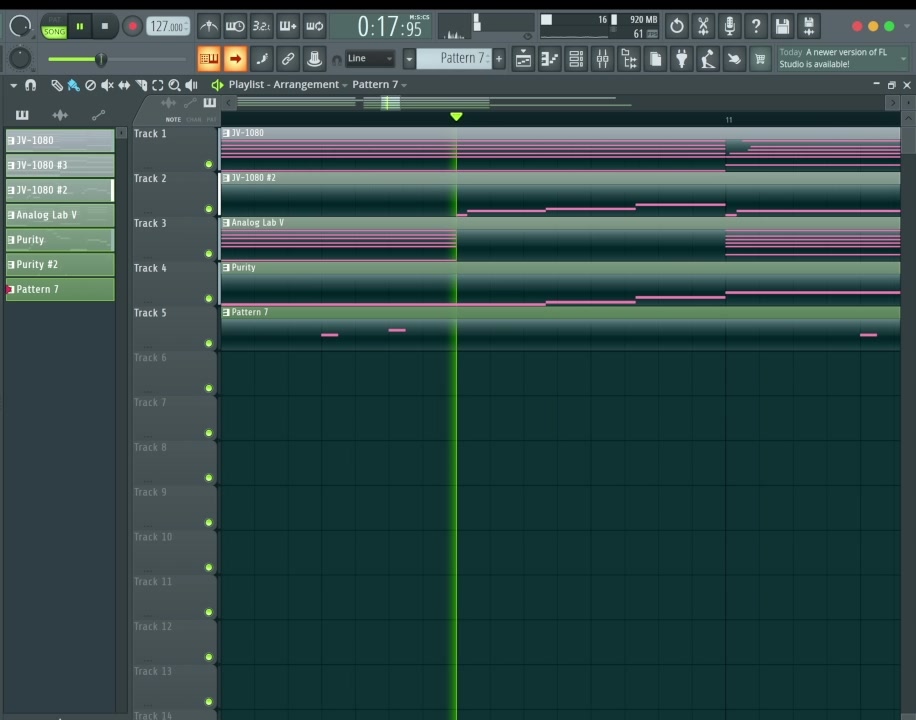
Task: Toggle loop recording button
Action: pyautogui.click(x=314, y=26)
